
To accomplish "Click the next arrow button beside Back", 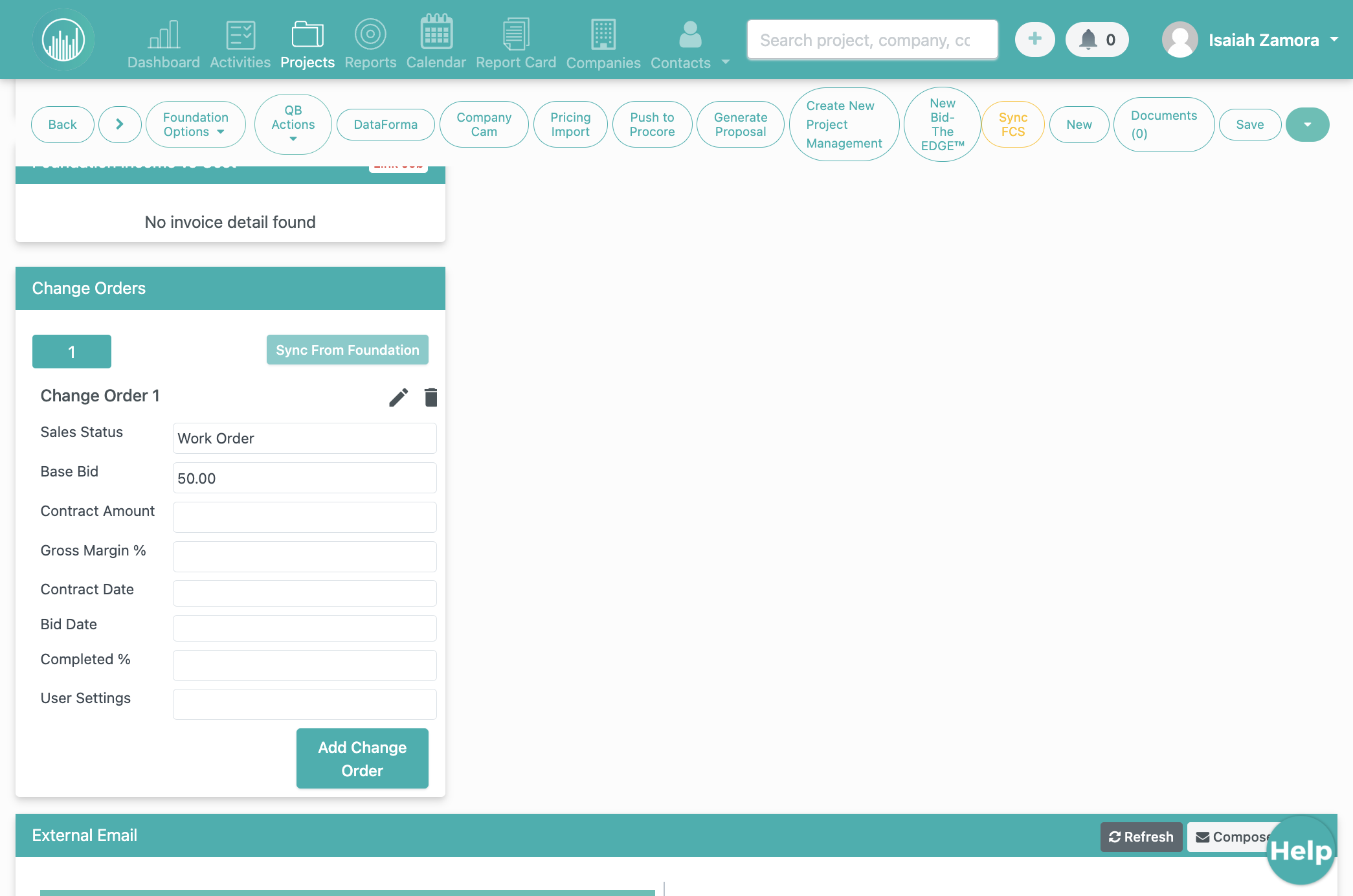I will point(120,124).
